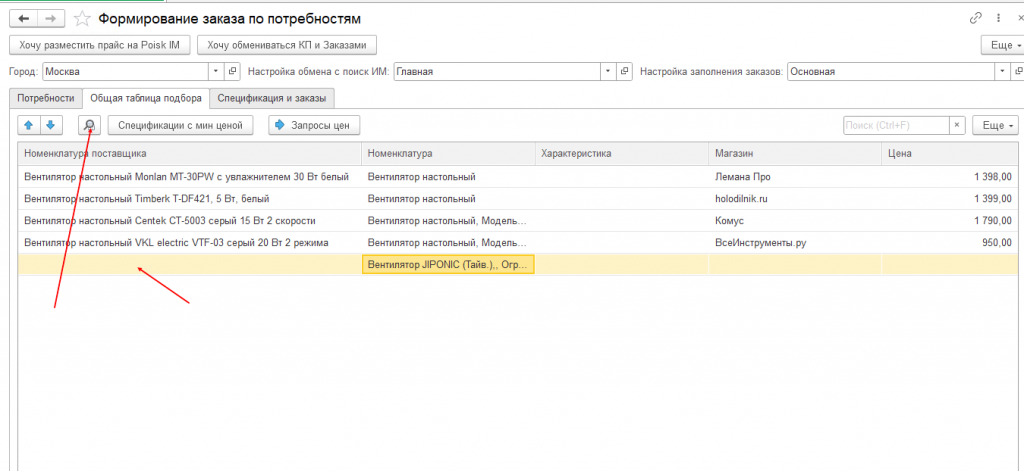This screenshot has height=471, width=1024.
Task: Select the Общая таблица подбора tab
Action: [x=146, y=99]
